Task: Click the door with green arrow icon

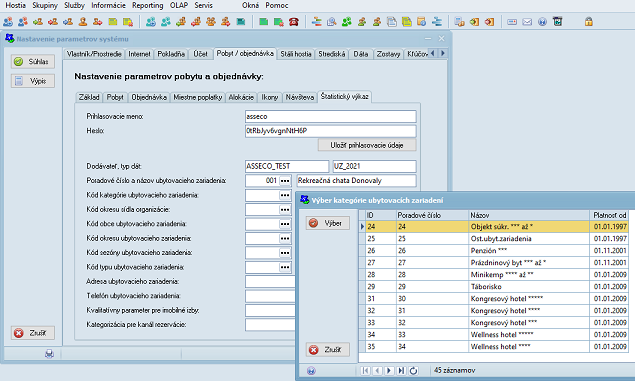Action: [474, 22]
